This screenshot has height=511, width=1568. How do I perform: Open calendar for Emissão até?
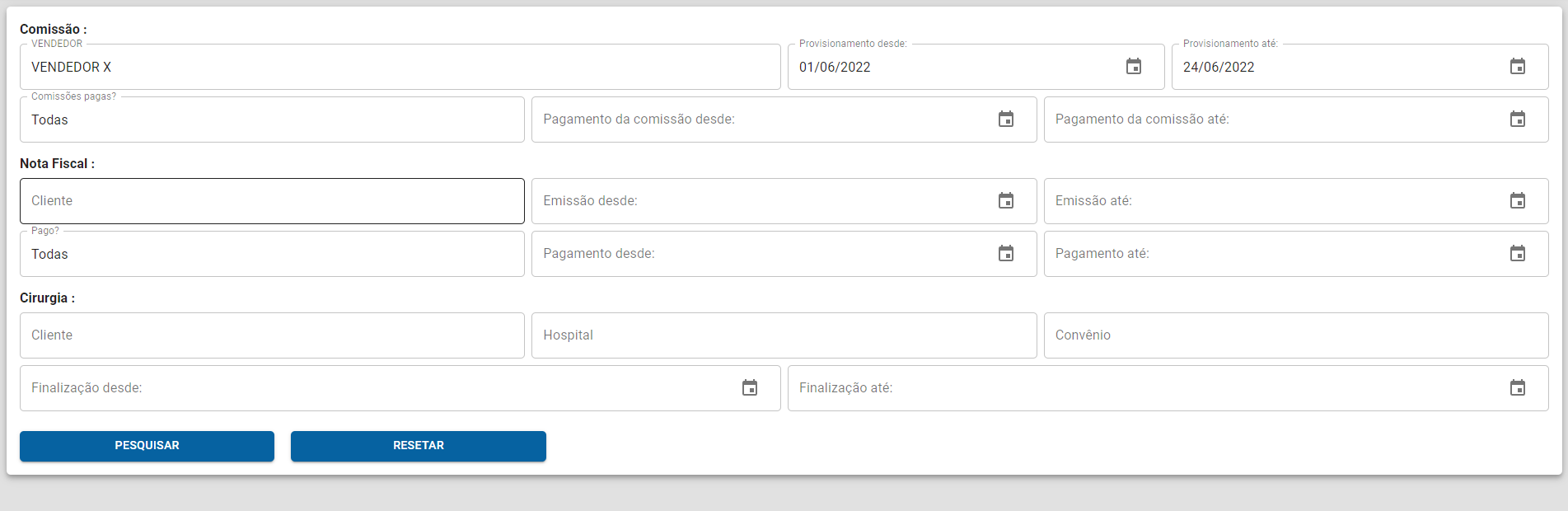(1518, 201)
